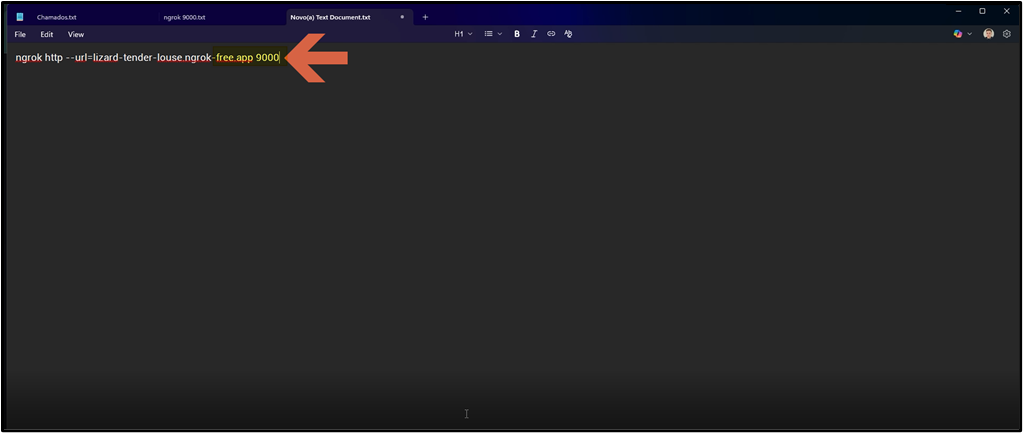This screenshot has height=433, width=1023.
Task: Open the list formatting dropdown
Action: [x=493, y=34]
